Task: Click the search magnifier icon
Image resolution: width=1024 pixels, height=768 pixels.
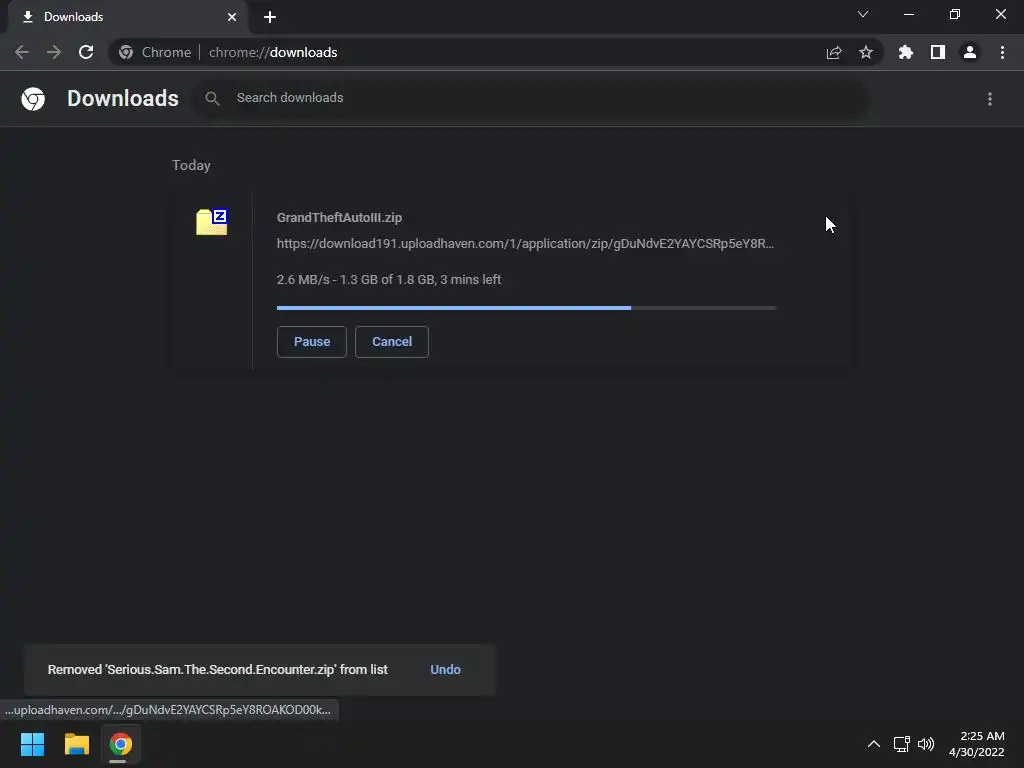Action: (x=212, y=99)
